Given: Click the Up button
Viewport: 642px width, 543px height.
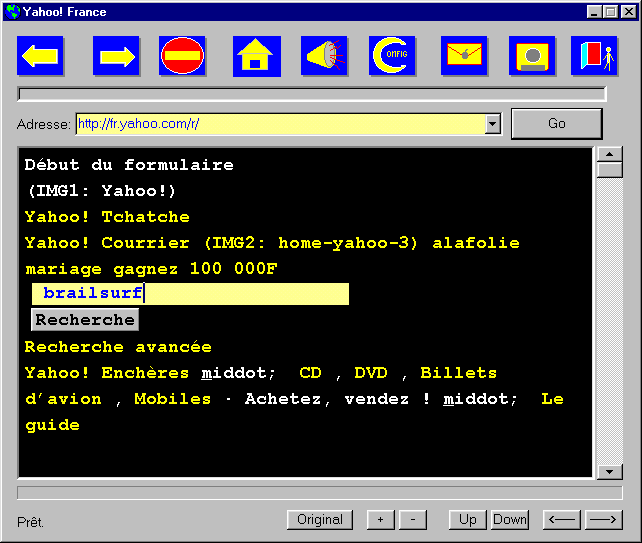Looking at the screenshot, I should pyautogui.click(x=468, y=520).
